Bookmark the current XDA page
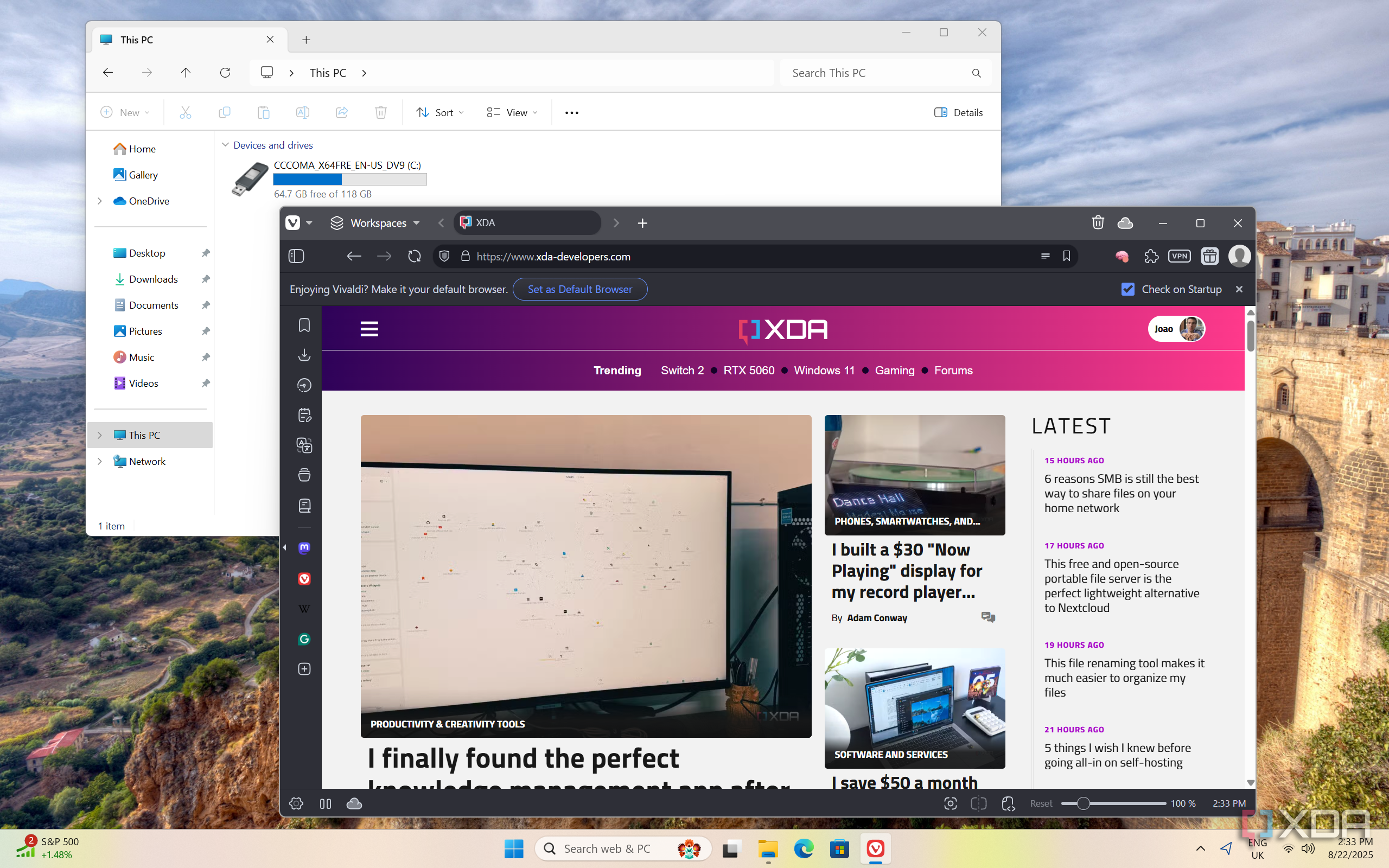This screenshot has height=868, width=1389. tap(1066, 256)
